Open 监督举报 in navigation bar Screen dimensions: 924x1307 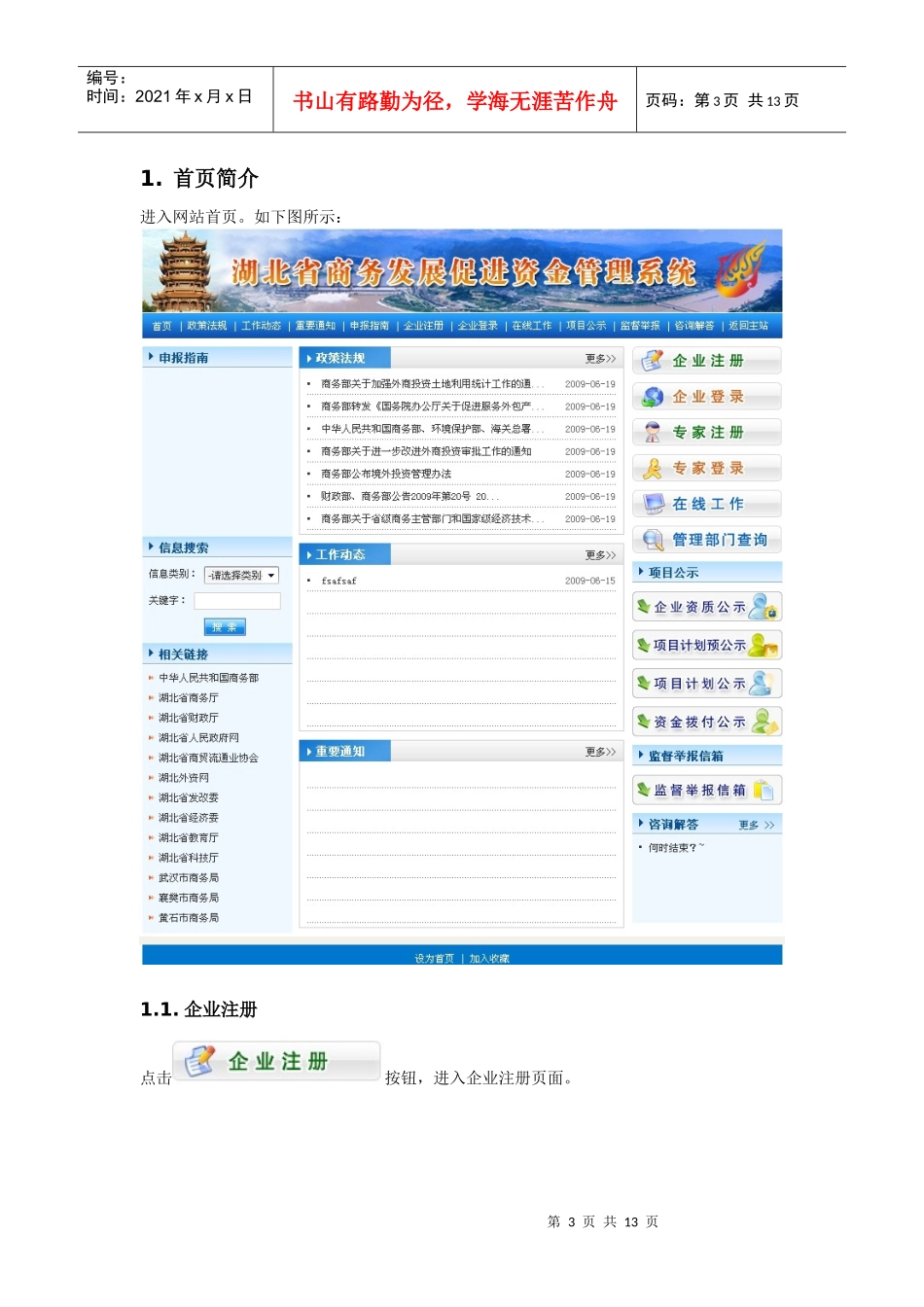(x=640, y=326)
